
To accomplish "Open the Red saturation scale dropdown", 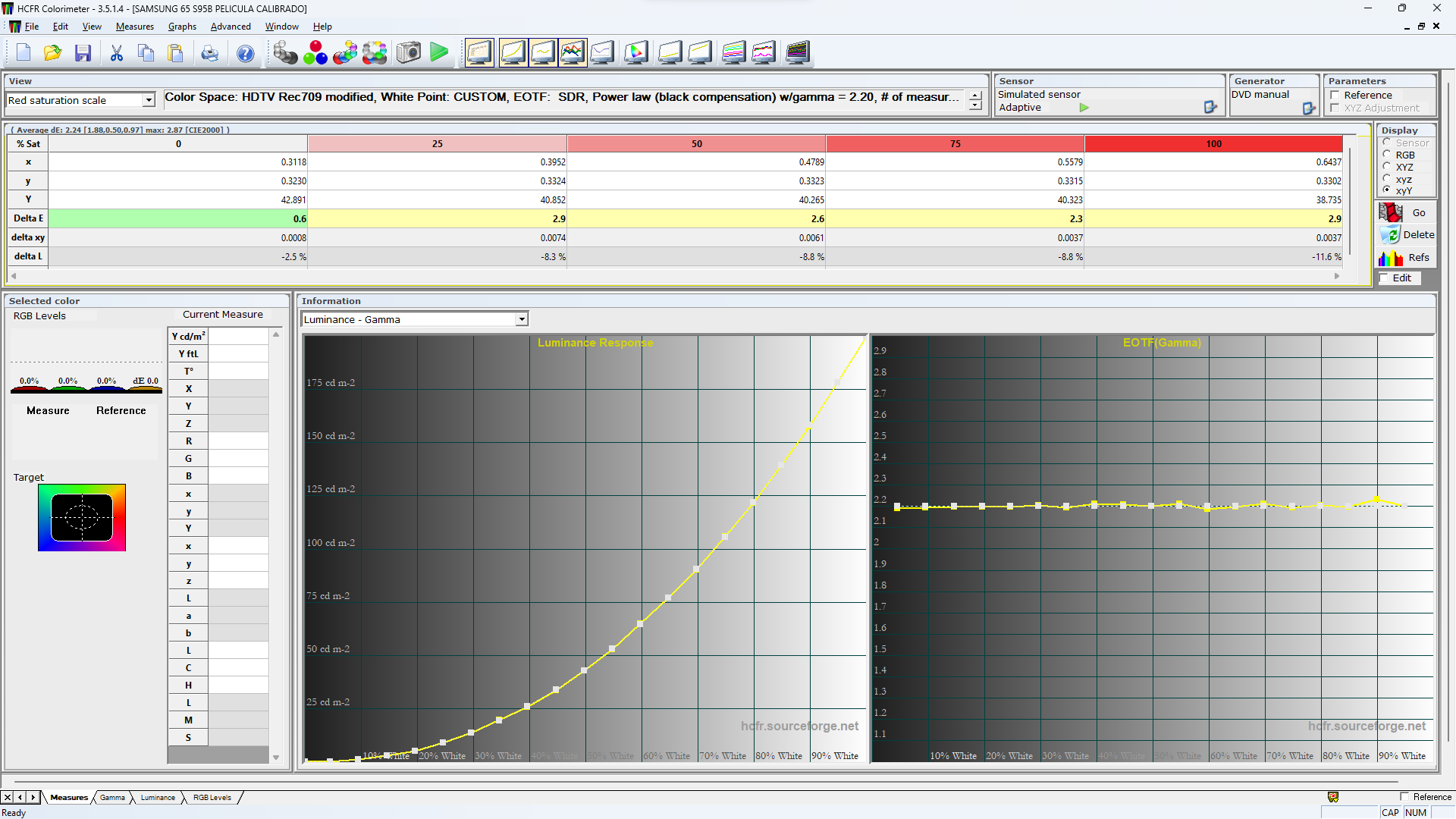I will (x=149, y=100).
